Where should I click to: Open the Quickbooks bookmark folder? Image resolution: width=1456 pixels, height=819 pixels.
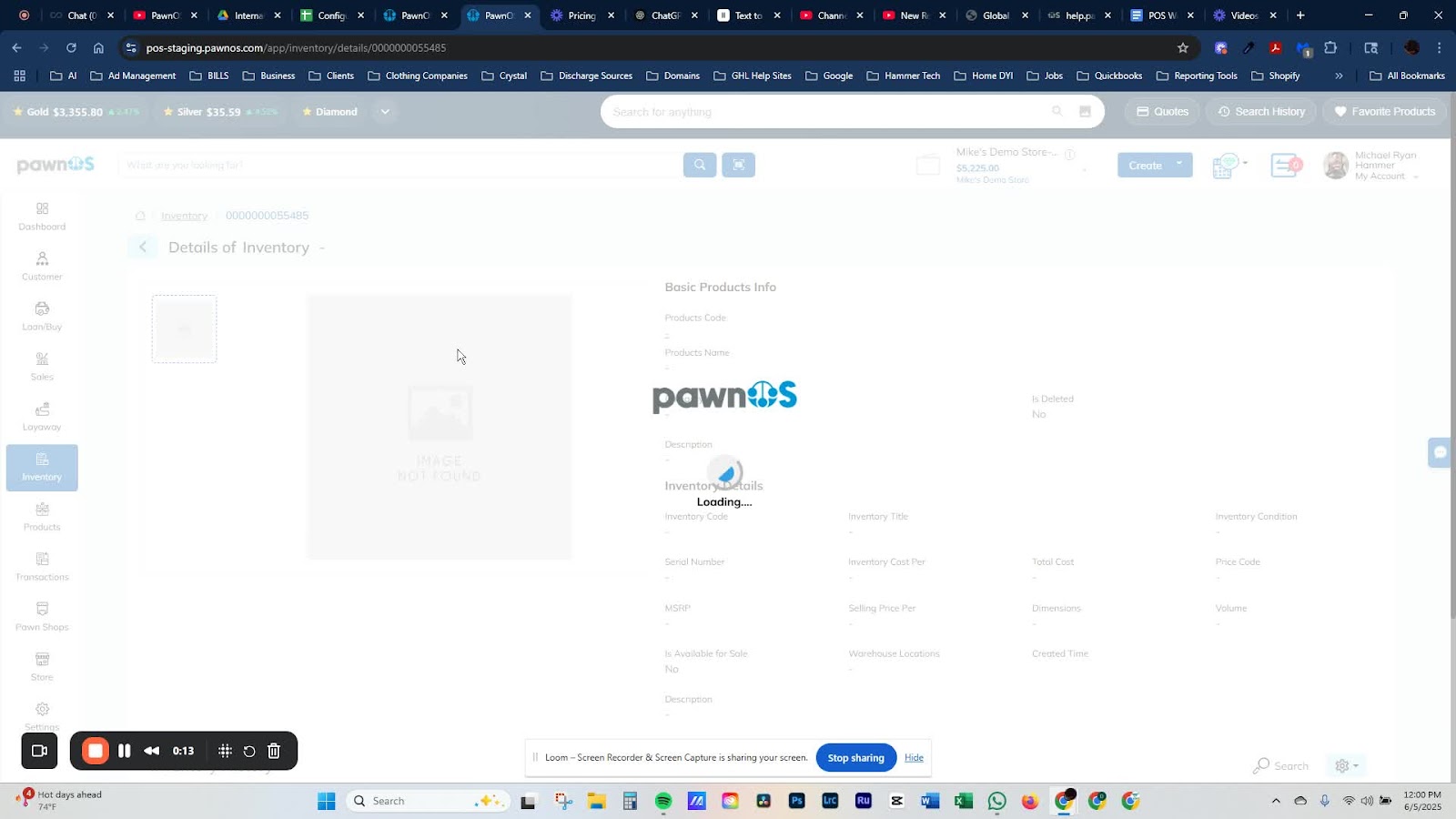[x=1109, y=76]
